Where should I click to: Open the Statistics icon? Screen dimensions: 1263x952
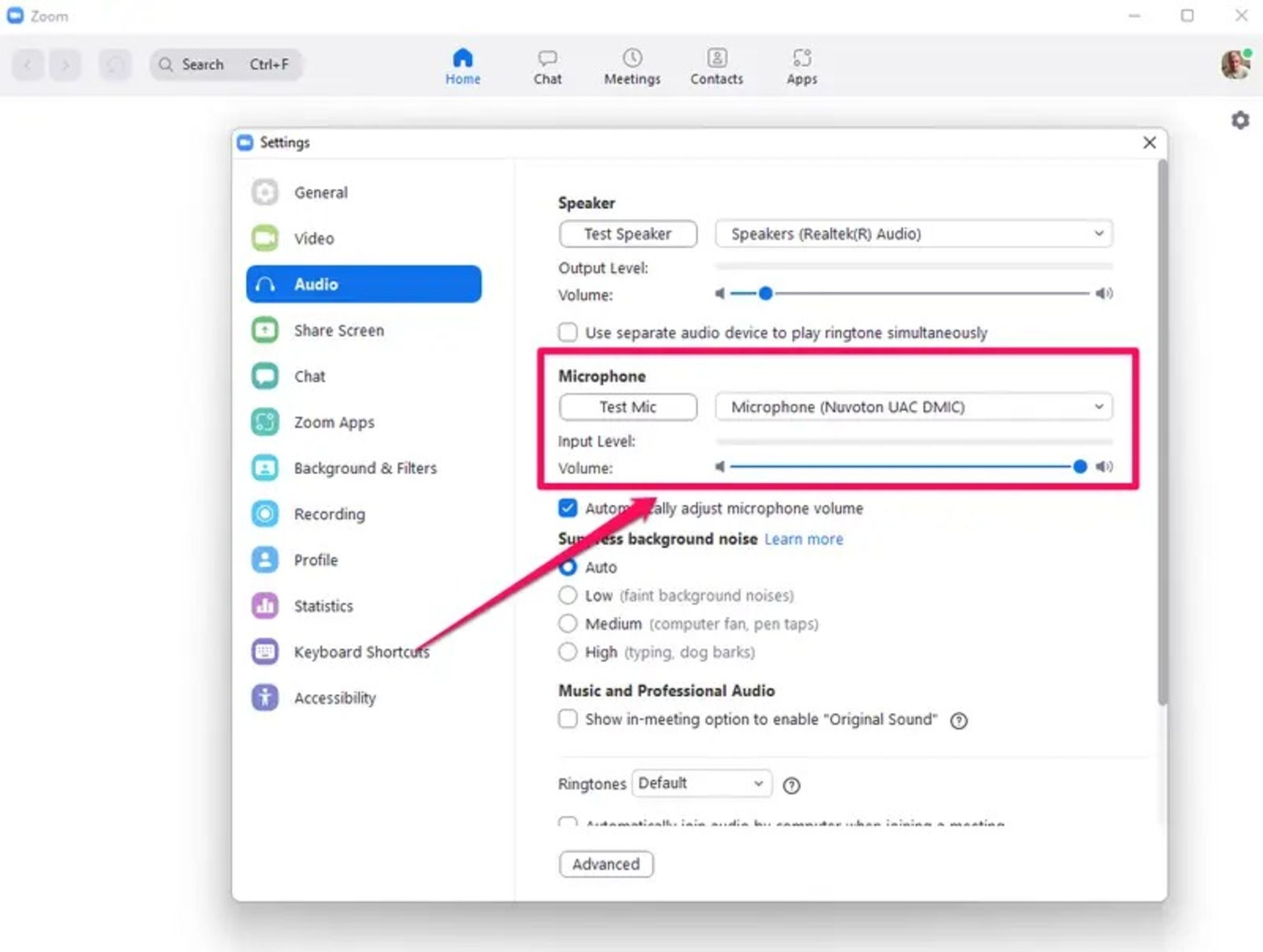(265, 606)
